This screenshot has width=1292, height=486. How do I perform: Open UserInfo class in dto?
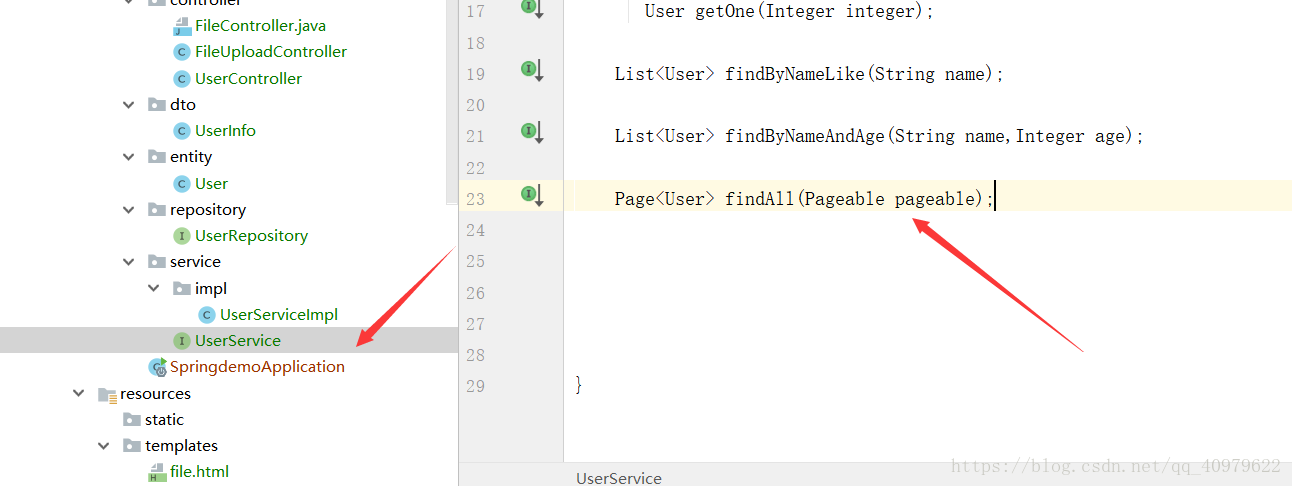coord(225,130)
